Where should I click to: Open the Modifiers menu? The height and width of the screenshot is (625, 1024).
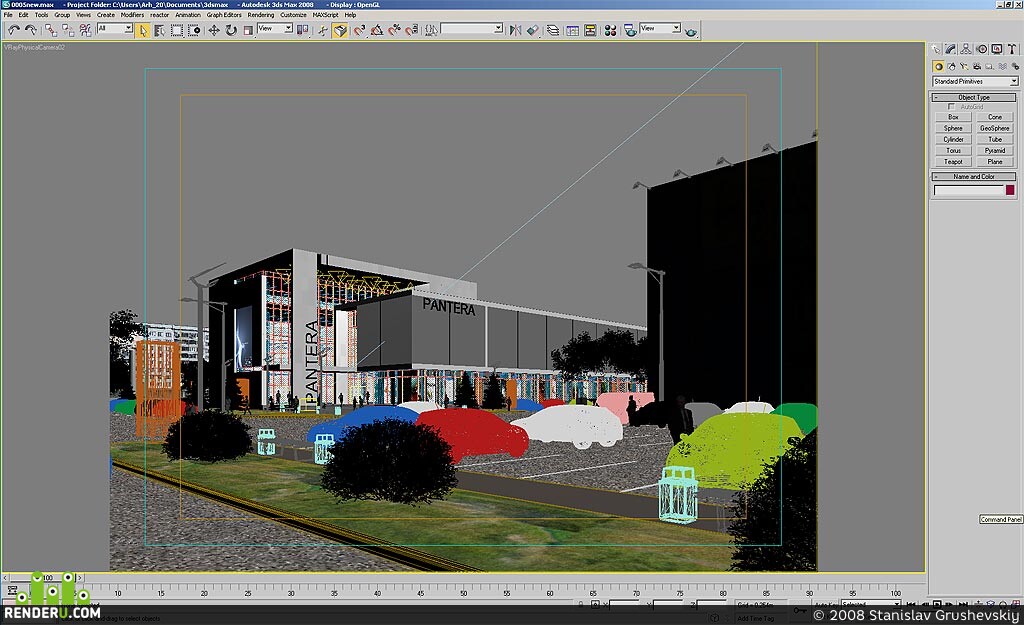click(x=132, y=14)
